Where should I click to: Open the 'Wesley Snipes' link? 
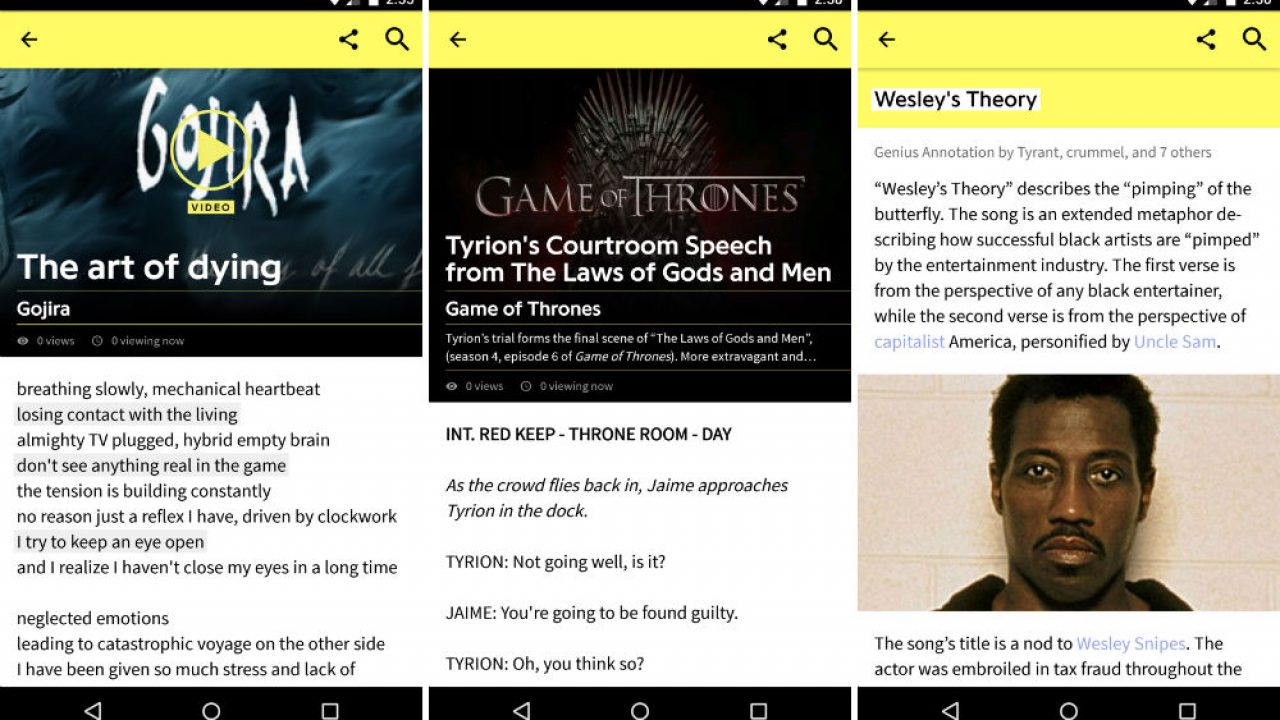[x=1130, y=644]
